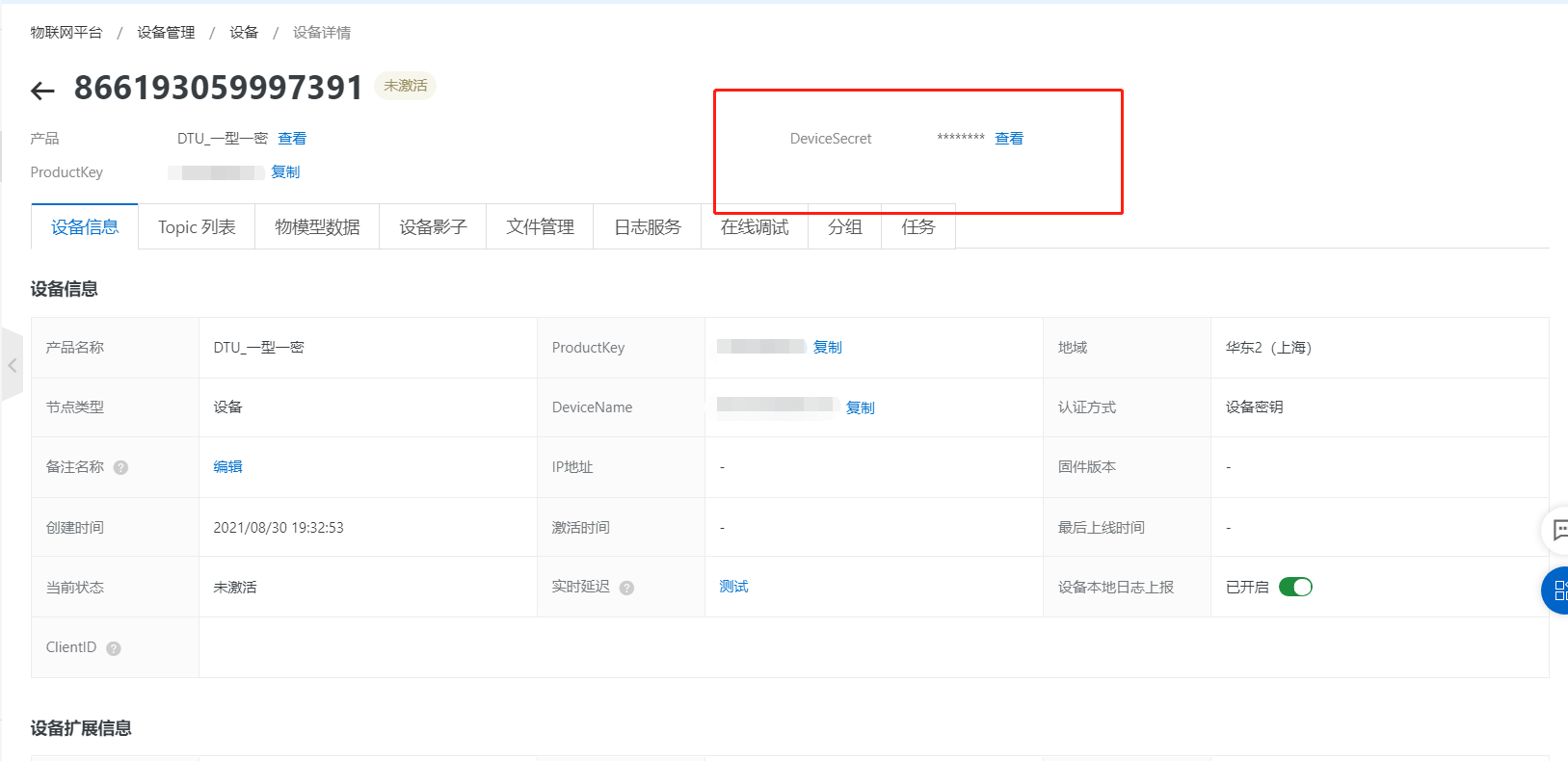This screenshot has height=761, width=1568.
Task: Click the 设备详情 breadcrumb text
Action: (322, 33)
